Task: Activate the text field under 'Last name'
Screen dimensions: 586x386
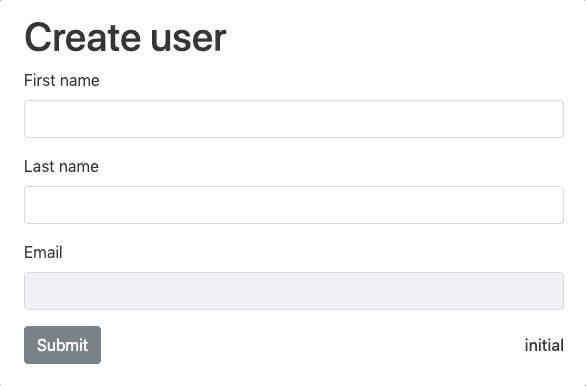Action: (294, 205)
